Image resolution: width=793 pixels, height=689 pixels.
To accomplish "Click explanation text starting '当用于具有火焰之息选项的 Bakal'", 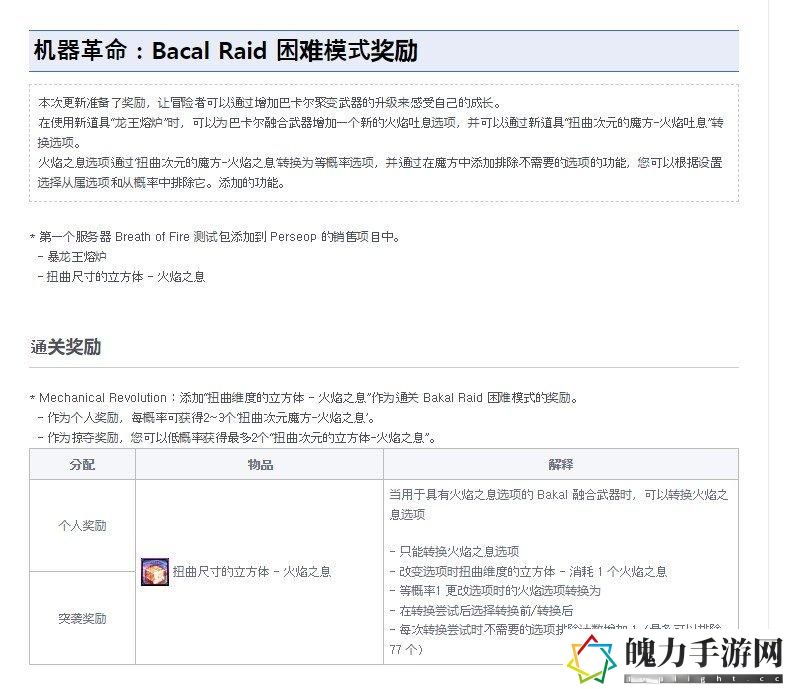I will click(558, 504).
